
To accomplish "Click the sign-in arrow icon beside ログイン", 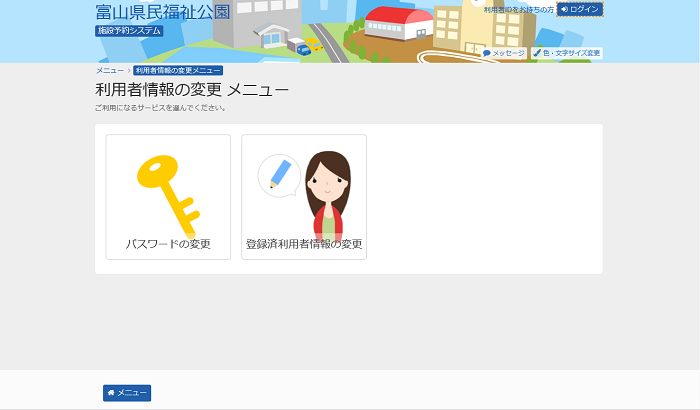I will (565, 9).
